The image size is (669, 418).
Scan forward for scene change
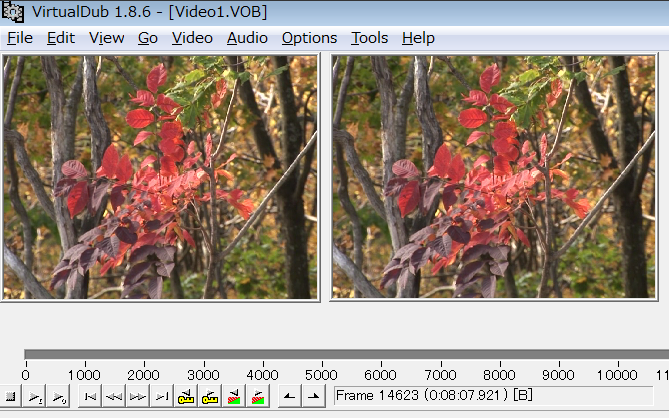pos(258,397)
